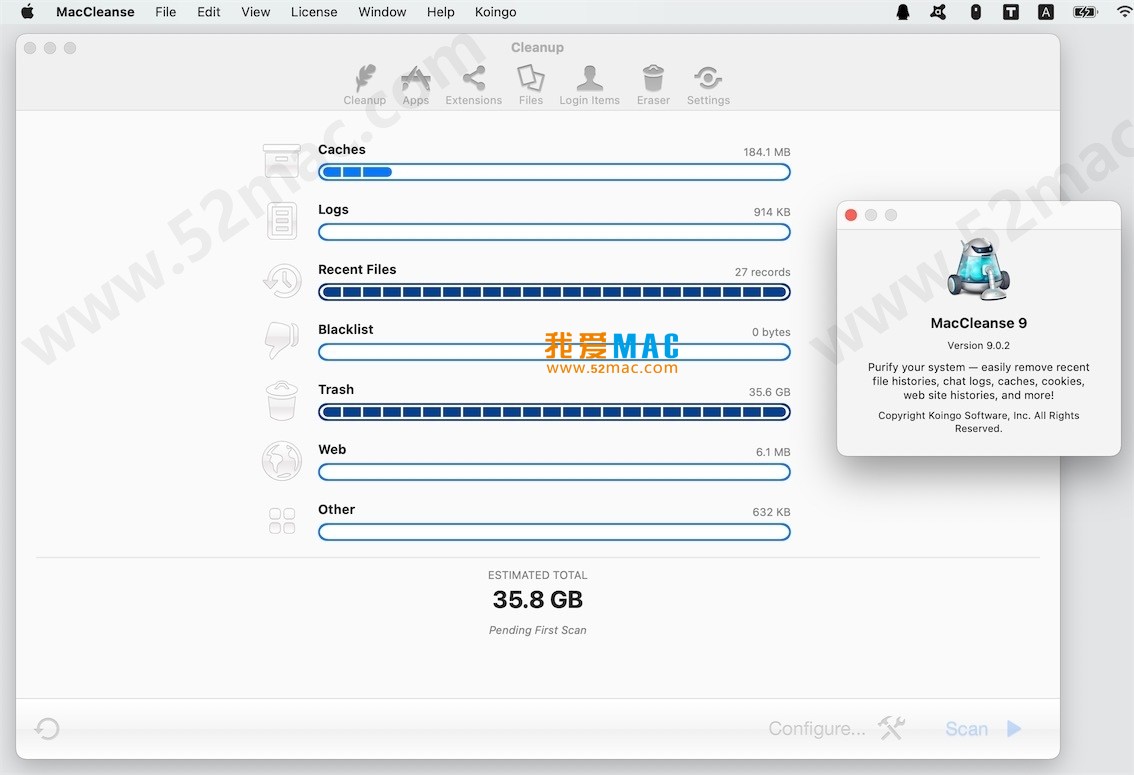Open the View menu
Screen dimensions: 1134x775
pyautogui.click(x=255, y=12)
